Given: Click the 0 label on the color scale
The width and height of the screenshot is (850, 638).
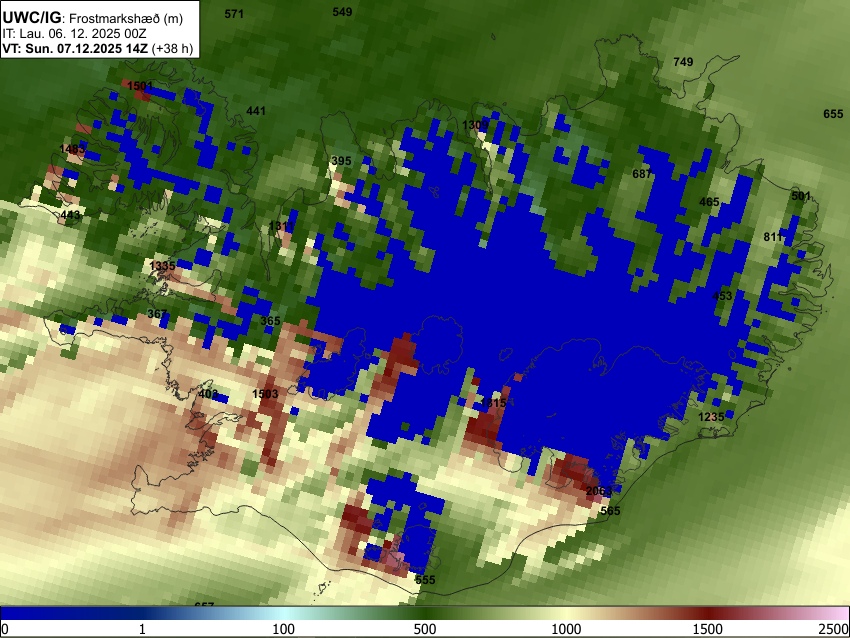Looking at the screenshot, I should 5,629.
